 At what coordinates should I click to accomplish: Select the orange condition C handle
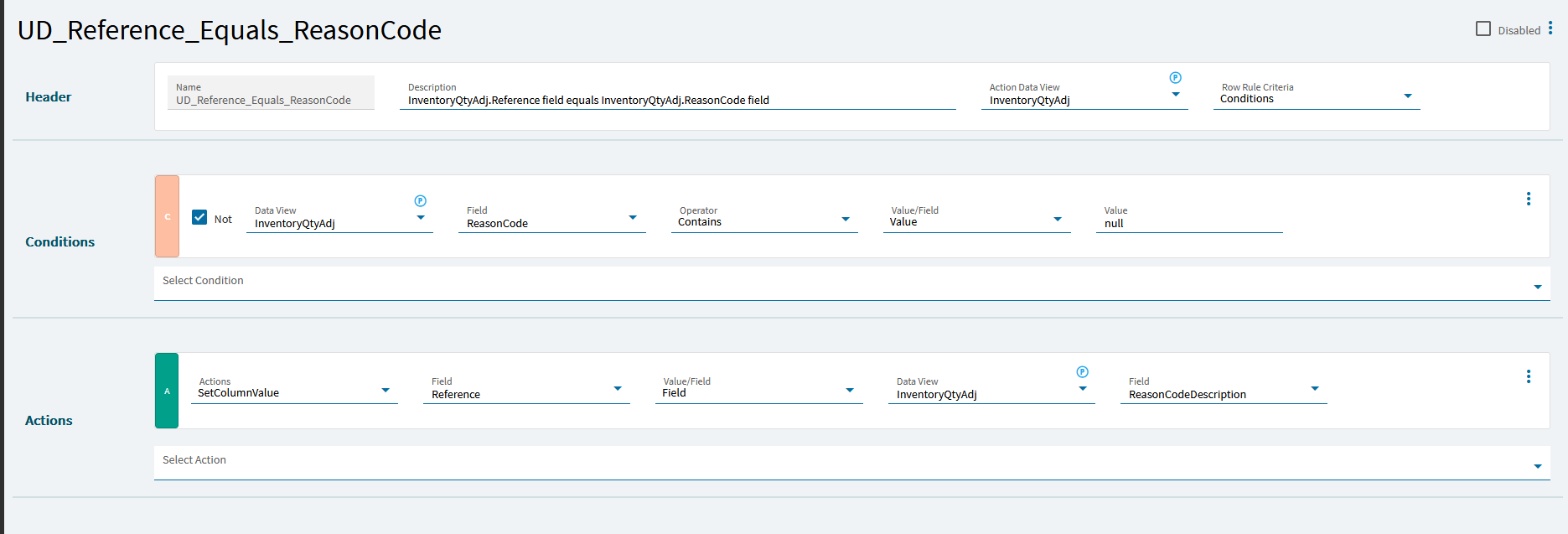(167, 216)
